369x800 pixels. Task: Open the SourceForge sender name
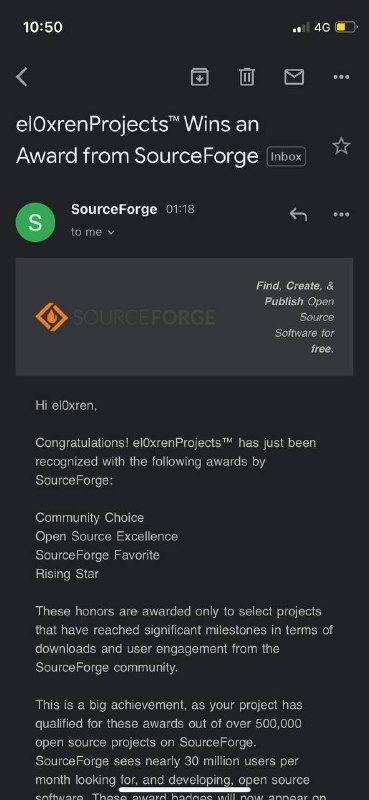point(114,209)
